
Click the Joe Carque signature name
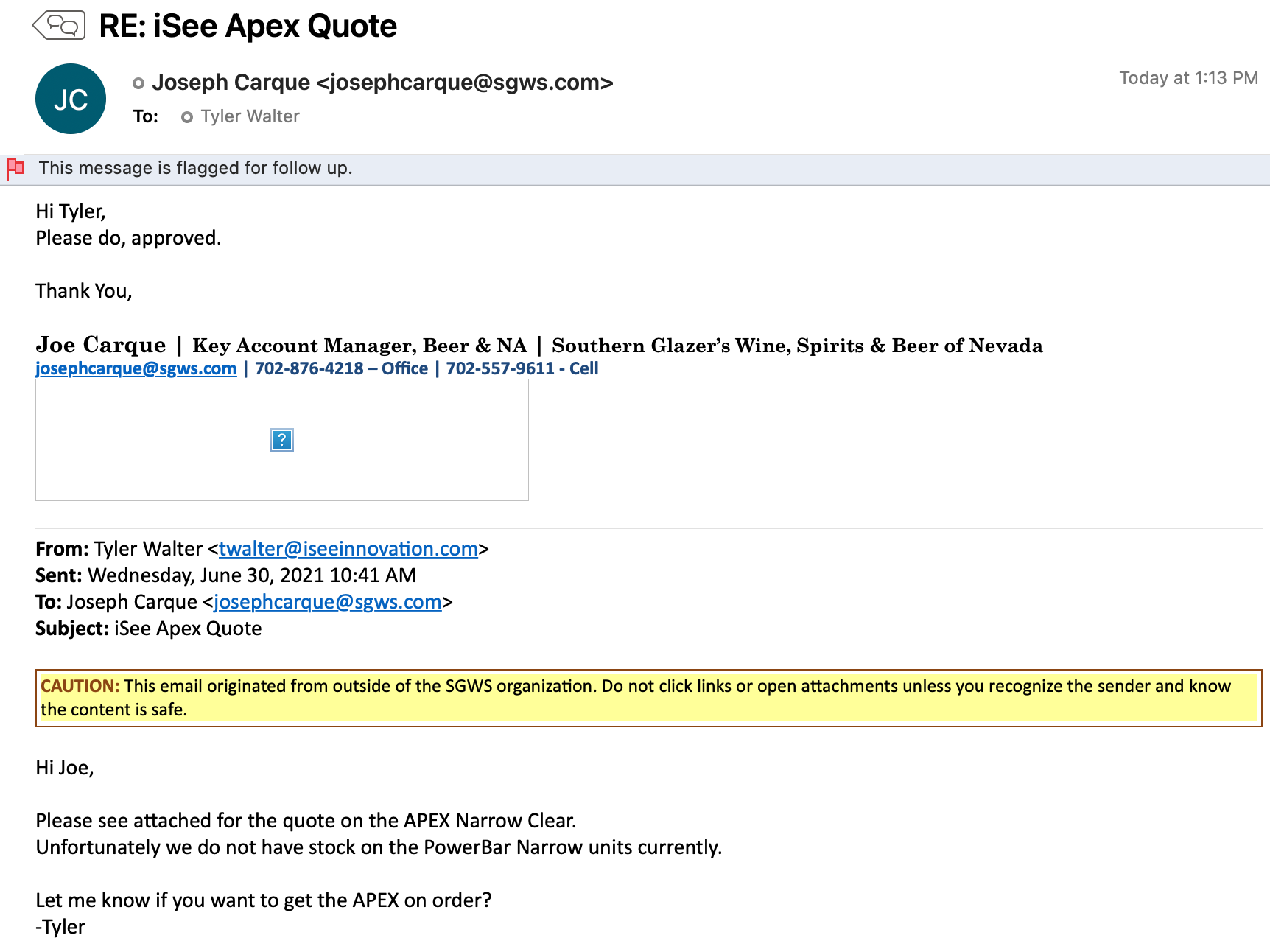(x=101, y=345)
